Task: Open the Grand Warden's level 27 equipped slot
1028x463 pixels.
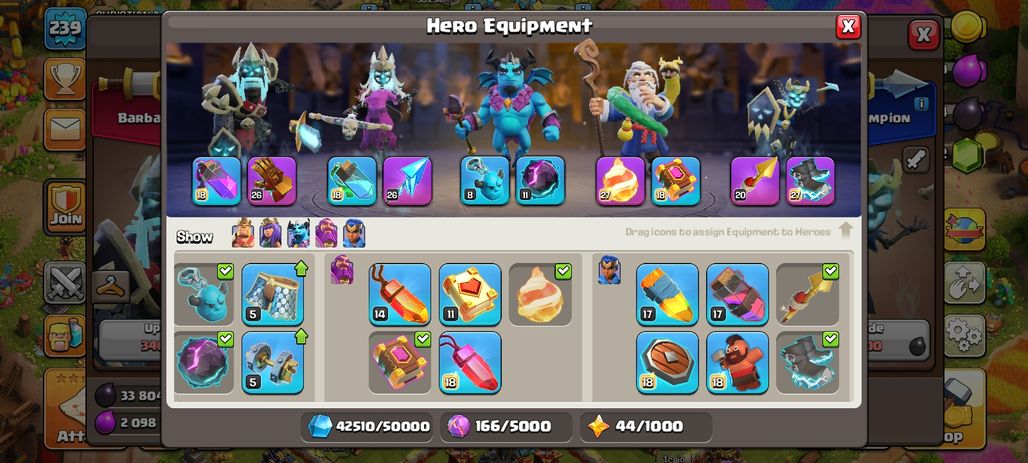Action: (620, 181)
